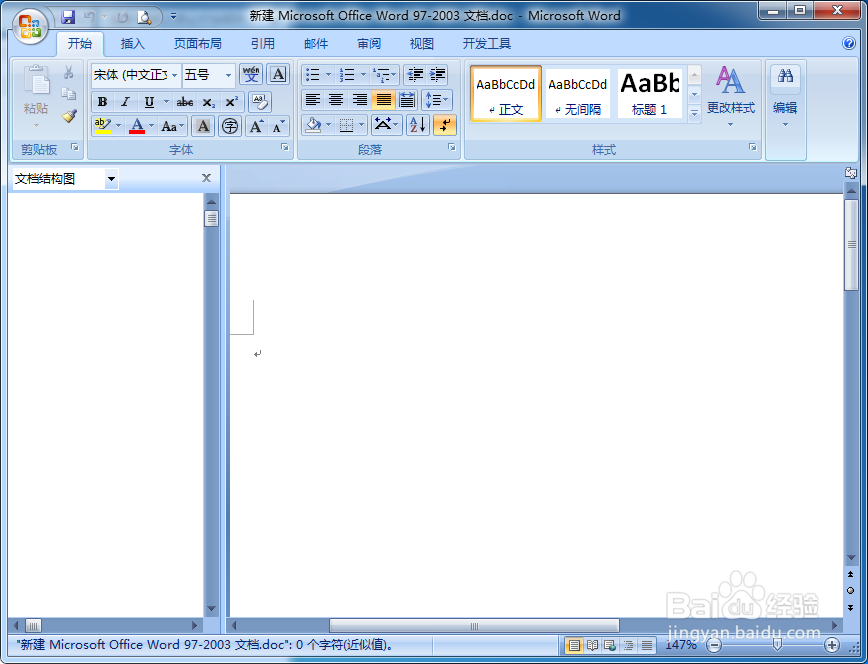
Task: Click the Paste clipboard icon
Action: coord(36,81)
